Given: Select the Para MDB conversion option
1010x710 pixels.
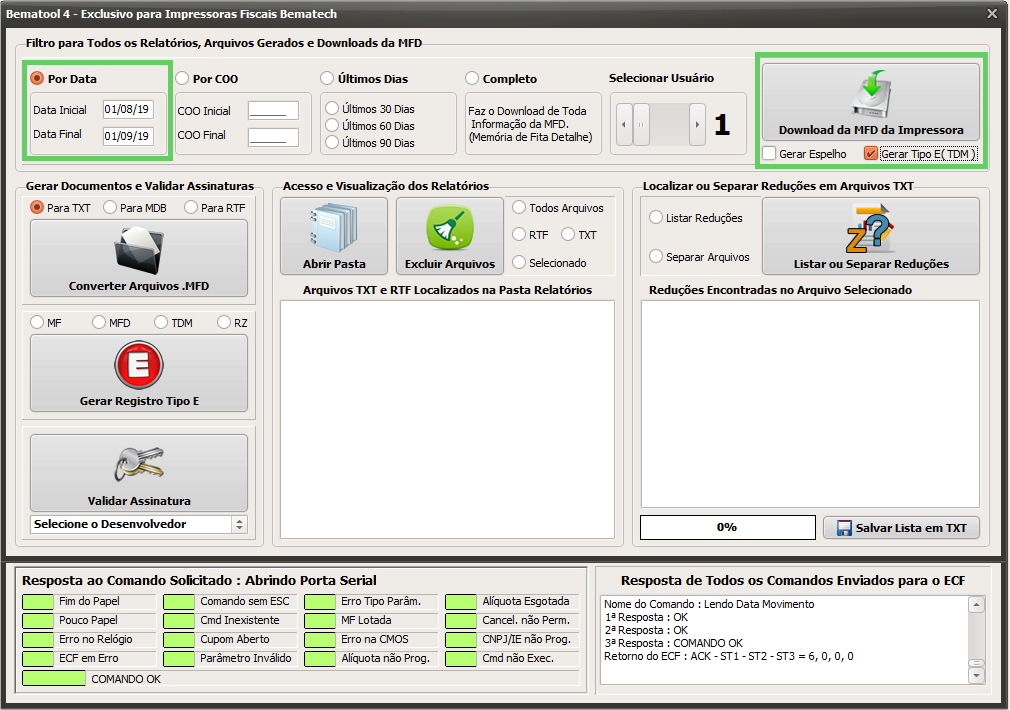Looking at the screenshot, I should coord(110,207).
